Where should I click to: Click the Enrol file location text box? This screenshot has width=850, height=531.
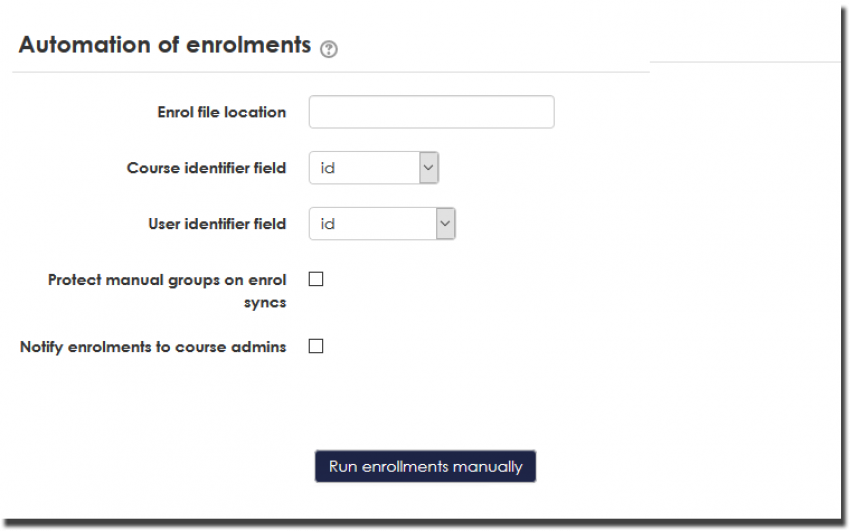[431, 112]
